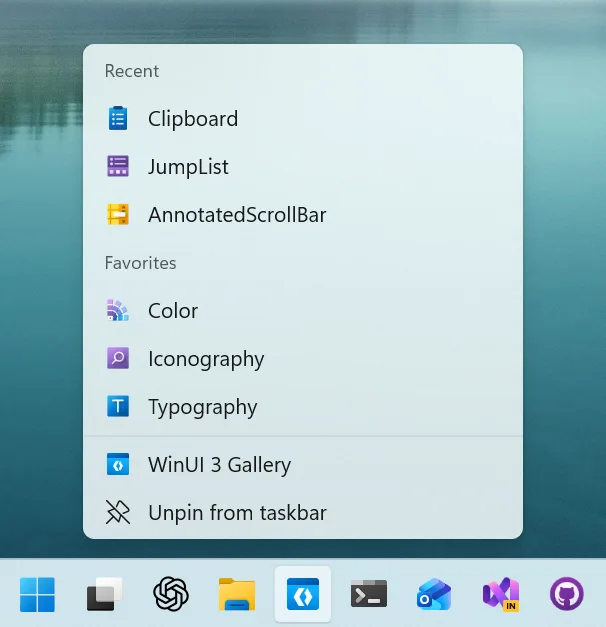Click the crossed-out pin icon
Viewport: 606px width, 627px height.
118,513
